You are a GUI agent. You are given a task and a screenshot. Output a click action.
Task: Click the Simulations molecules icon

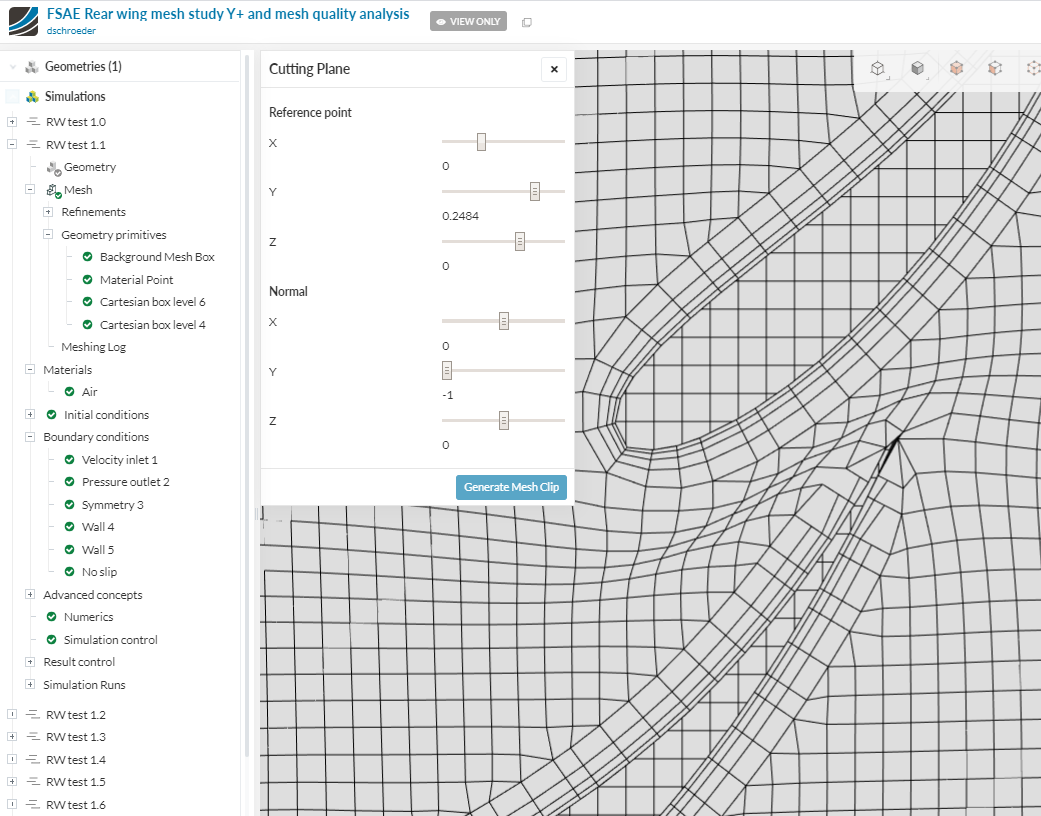click(x=32, y=97)
